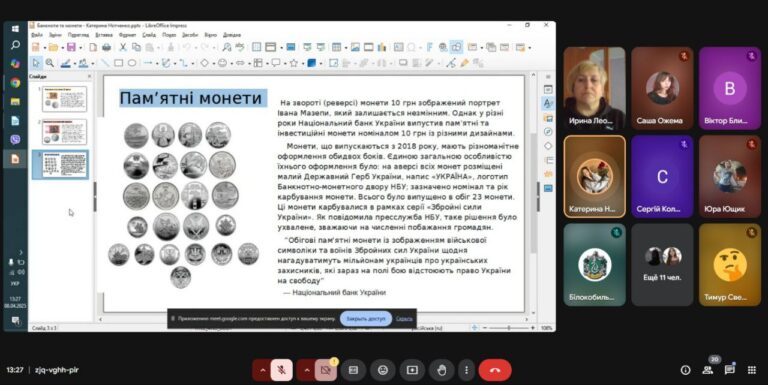Click the Line Color pencil button

click(x=66, y=63)
